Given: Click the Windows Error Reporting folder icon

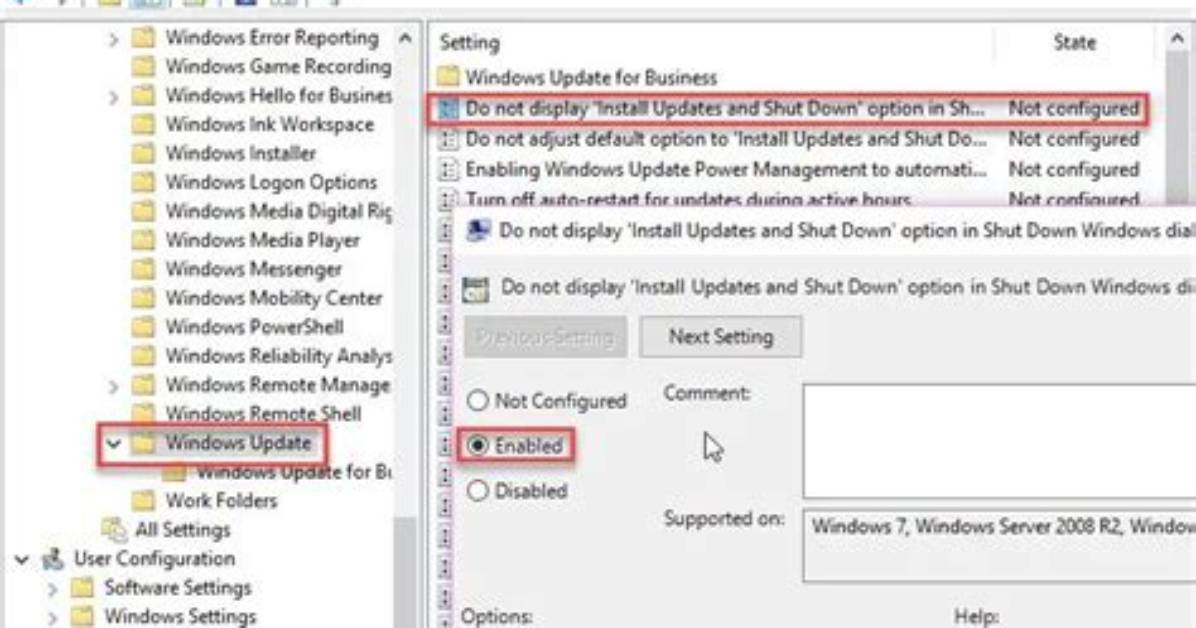Looking at the screenshot, I should (143, 37).
